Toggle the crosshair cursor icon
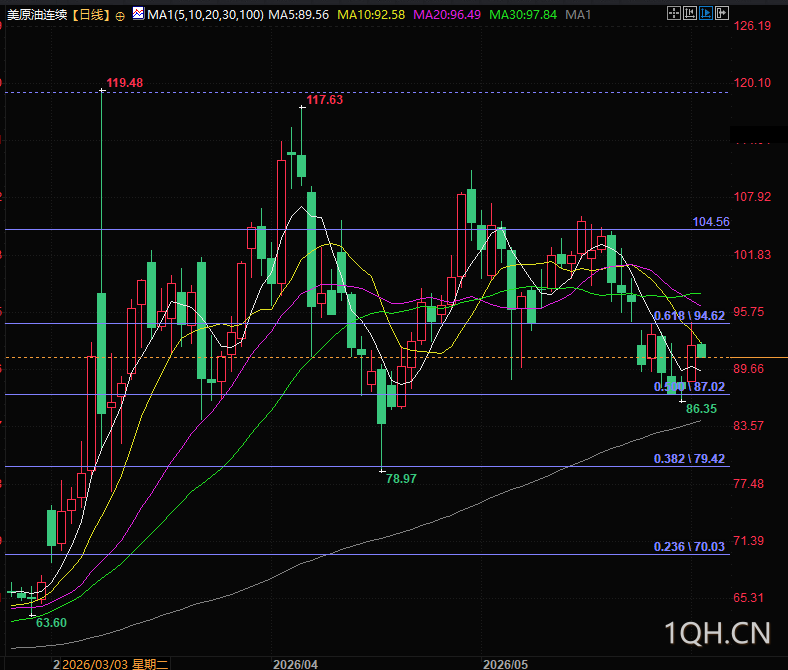788x670 pixels. click(x=673, y=13)
